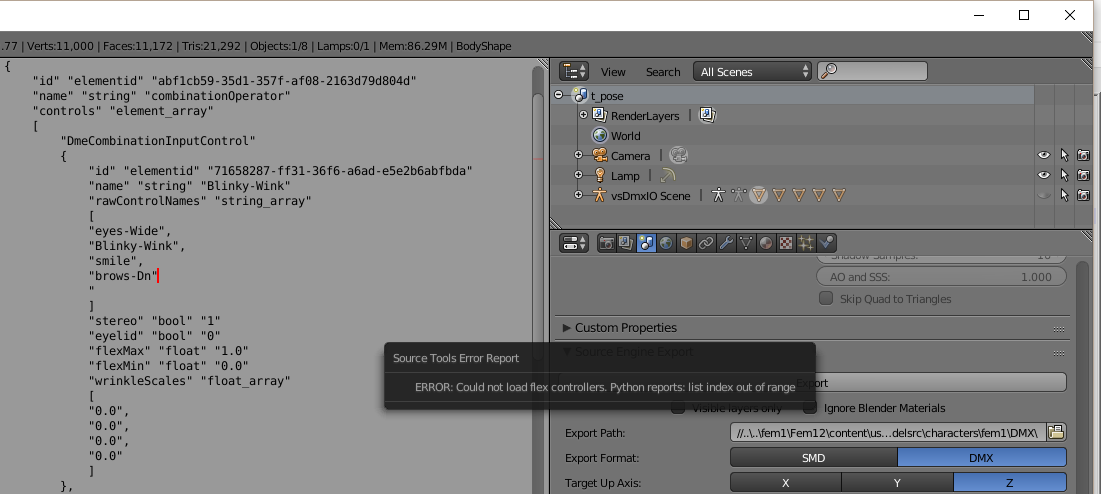Click the lamp data icon beside Lamp
1101x494 pixels.
(x=668, y=175)
